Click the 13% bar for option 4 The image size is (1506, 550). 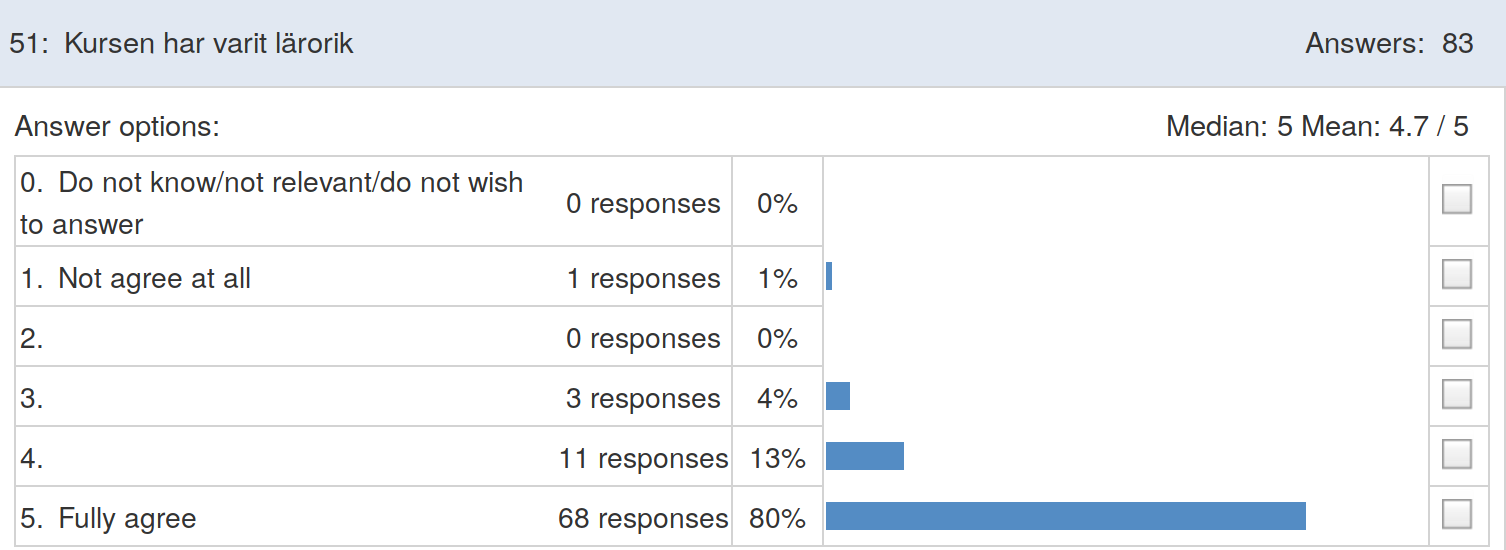pos(865,456)
